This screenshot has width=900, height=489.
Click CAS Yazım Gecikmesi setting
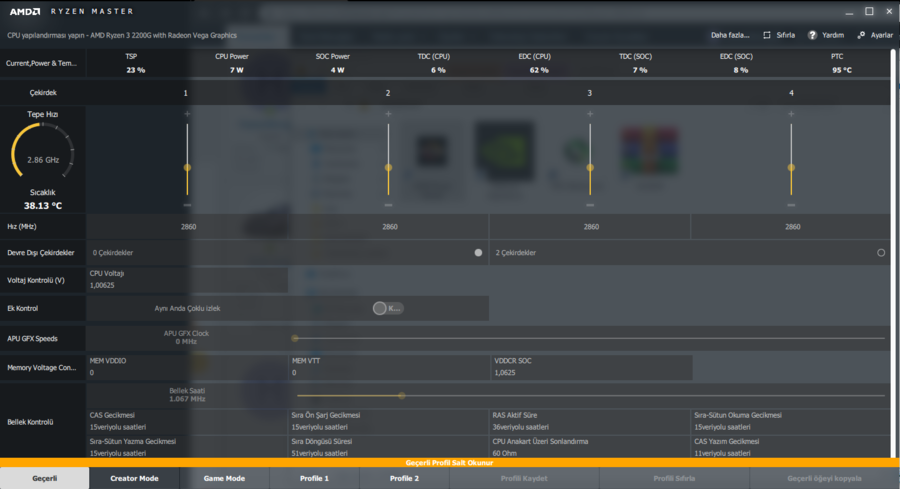pos(790,447)
